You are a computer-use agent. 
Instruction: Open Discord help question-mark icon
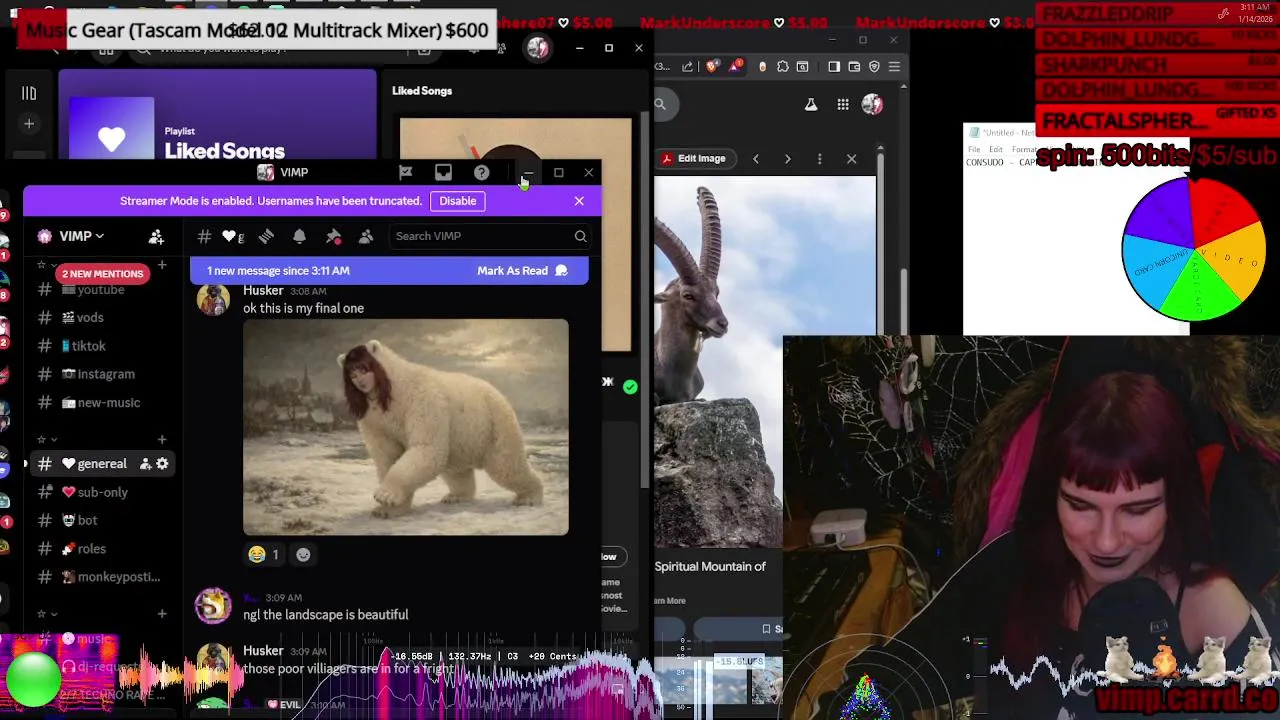click(482, 172)
